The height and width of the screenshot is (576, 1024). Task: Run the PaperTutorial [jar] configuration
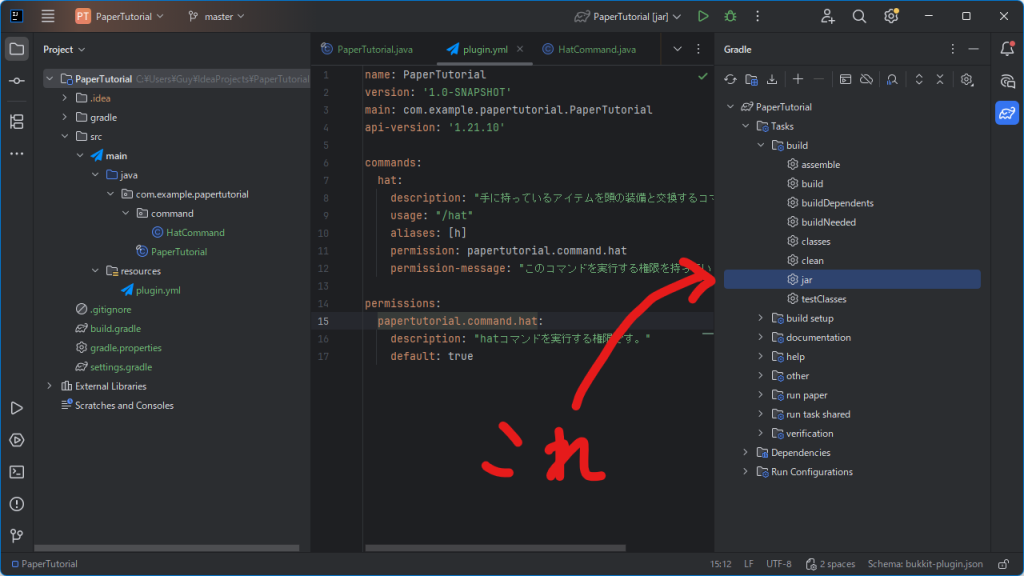703,16
